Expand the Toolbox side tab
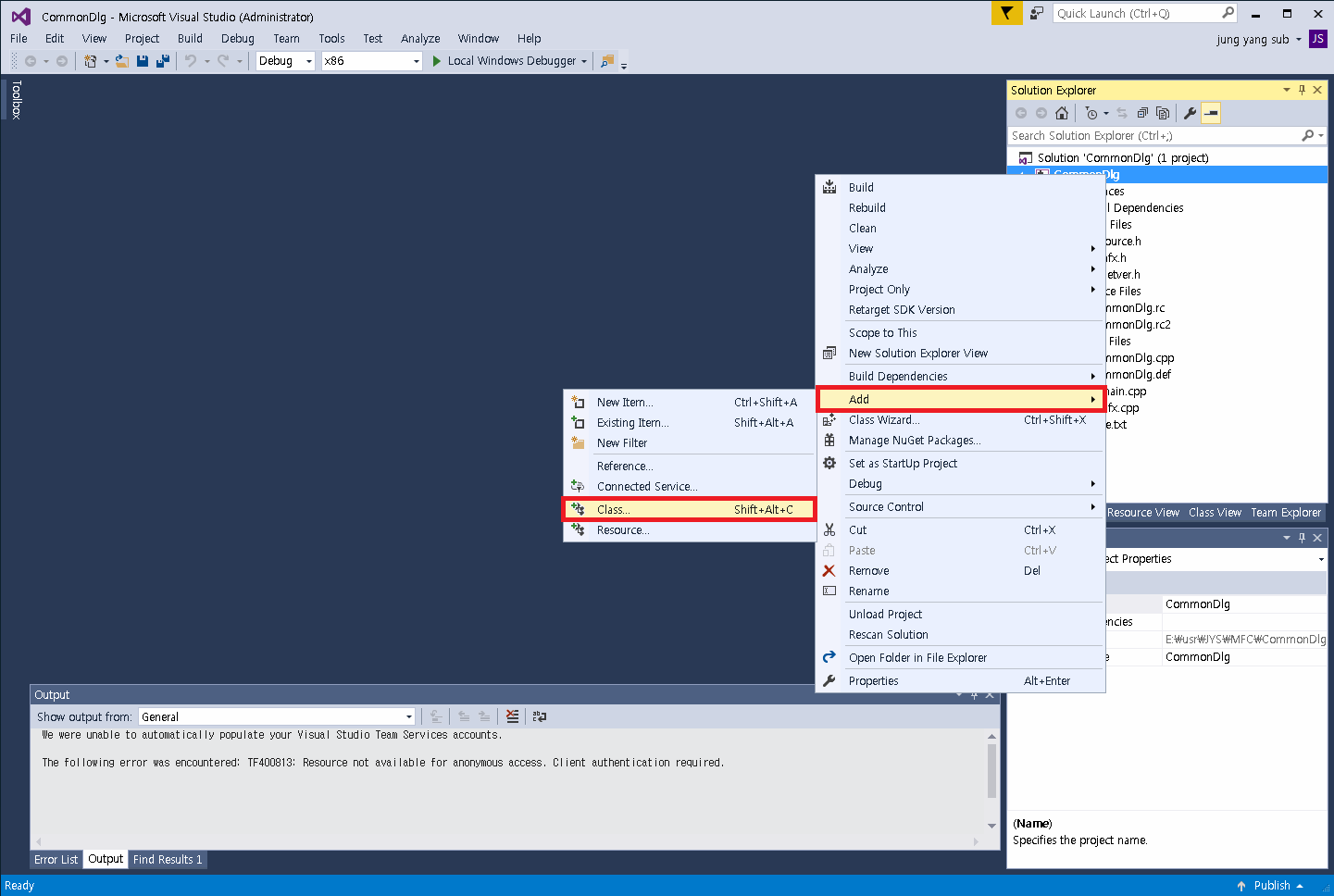Image resolution: width=1334 pixels, height=896 pixels. (x=16, y=100)
